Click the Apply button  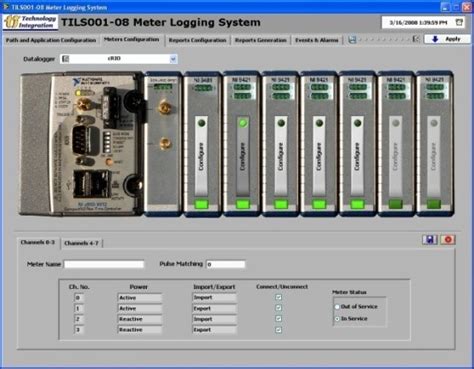tap(447, 39)
